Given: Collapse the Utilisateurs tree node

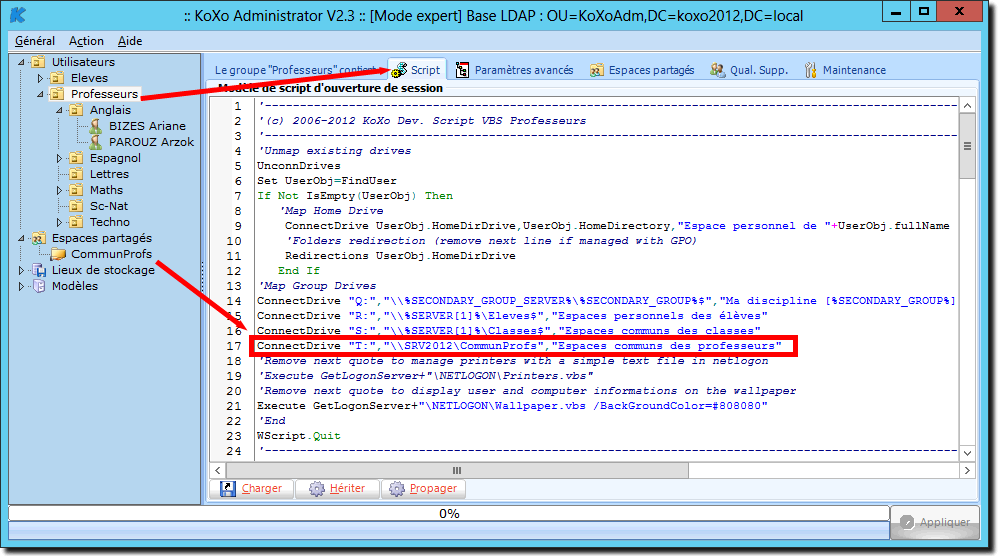Looking at the screenshot, I should (x=21, y=62).
